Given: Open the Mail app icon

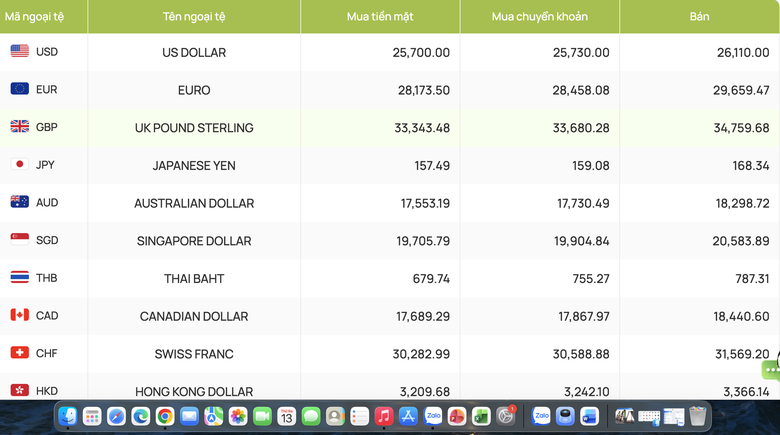Looking at the screenshot, I should click(x=190, y=416).
